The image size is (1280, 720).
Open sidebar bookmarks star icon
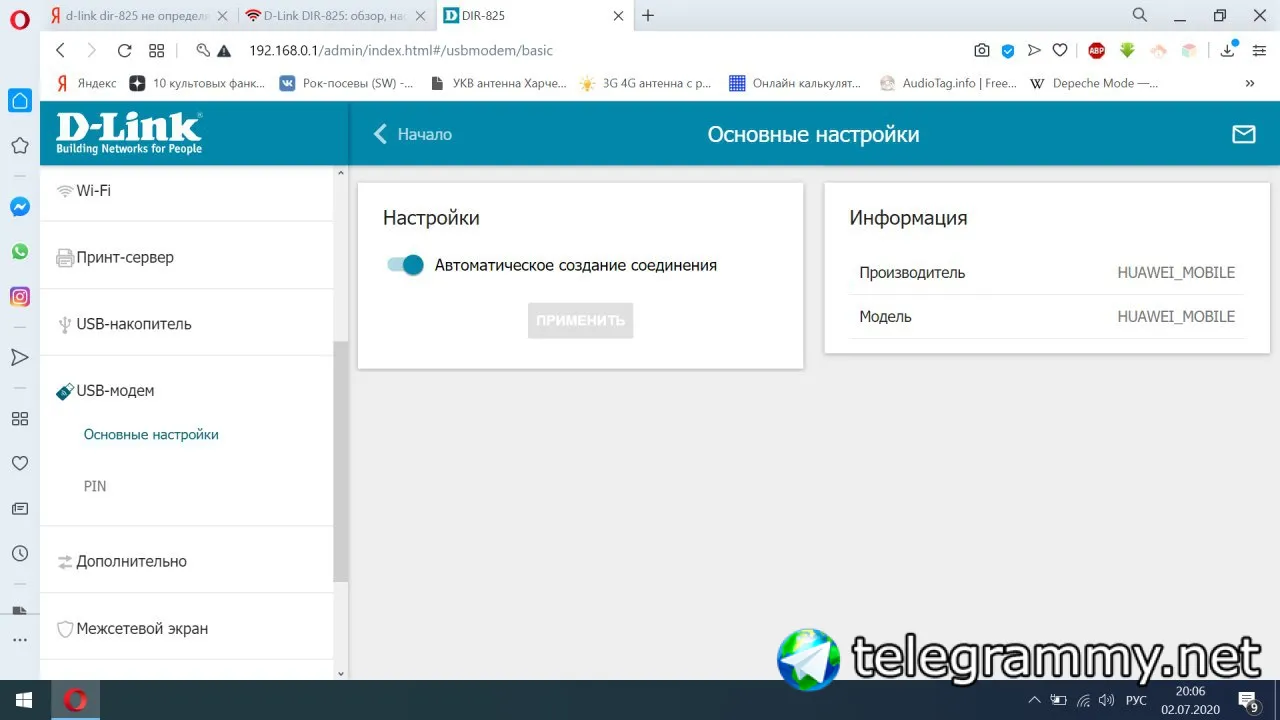pos(20,146)
